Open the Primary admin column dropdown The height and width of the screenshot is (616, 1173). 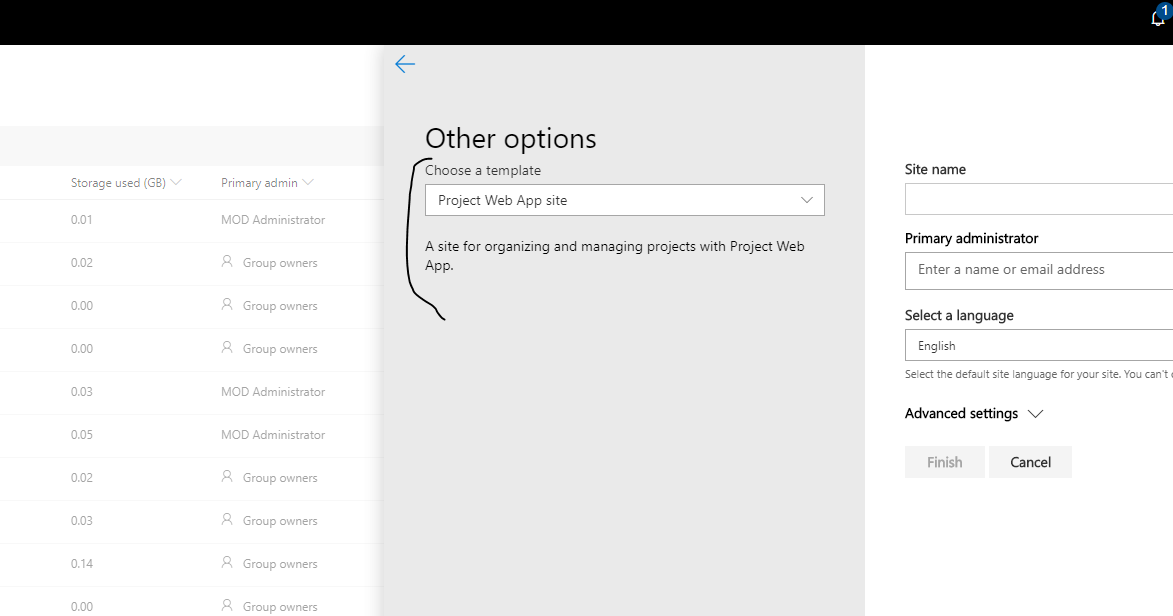pyautogui.click(x=309, y=182)
